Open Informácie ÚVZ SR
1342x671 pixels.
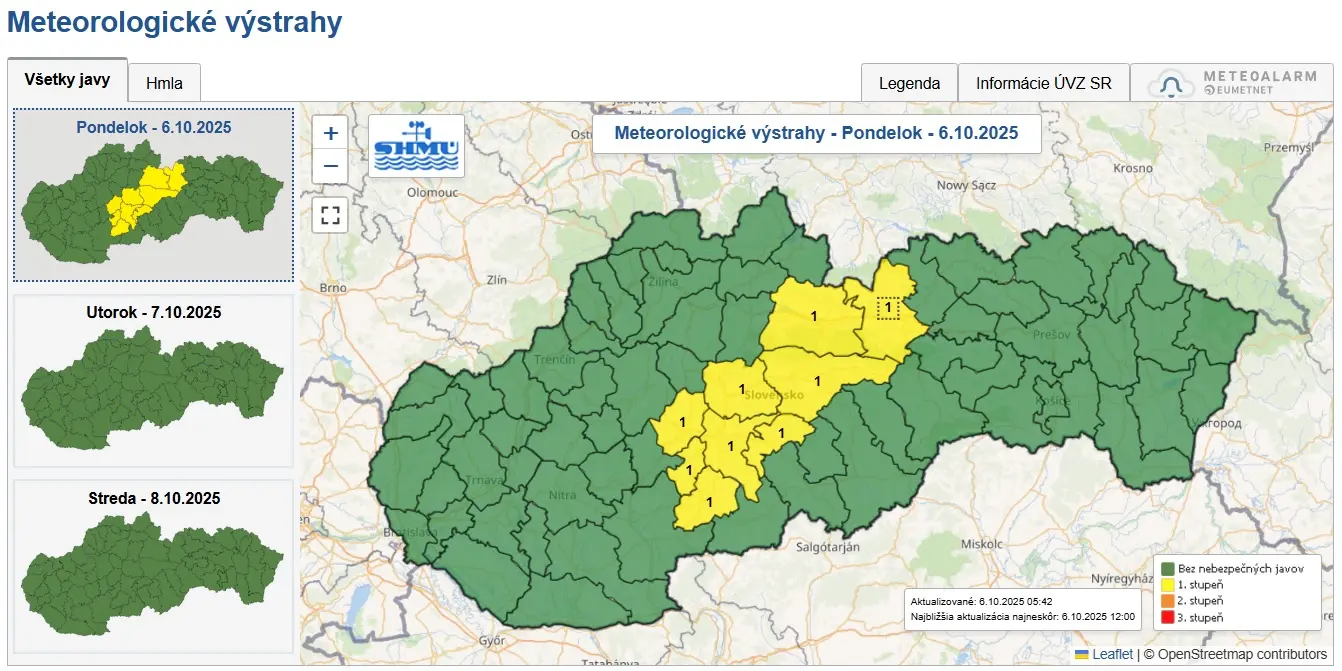coord(1043,83)
